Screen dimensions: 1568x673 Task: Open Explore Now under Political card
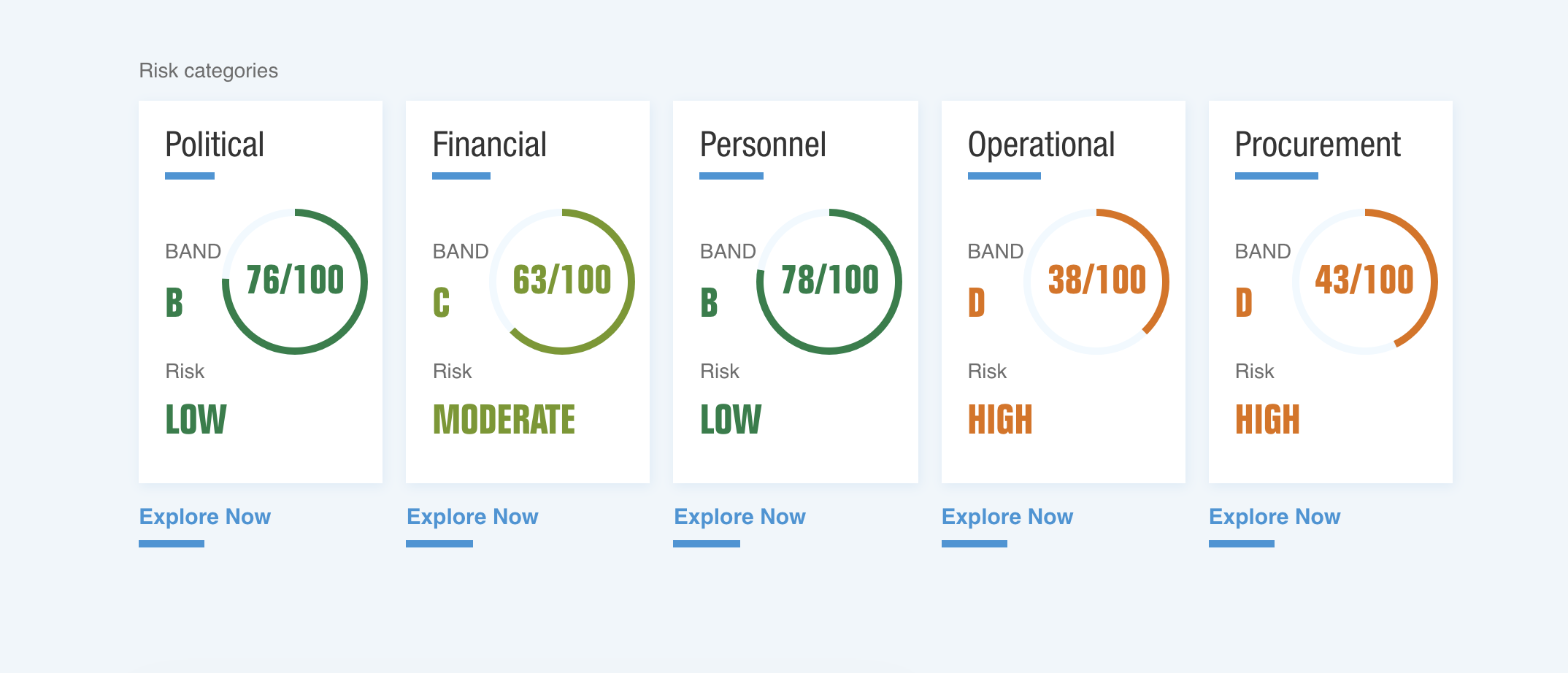[205, 517]
